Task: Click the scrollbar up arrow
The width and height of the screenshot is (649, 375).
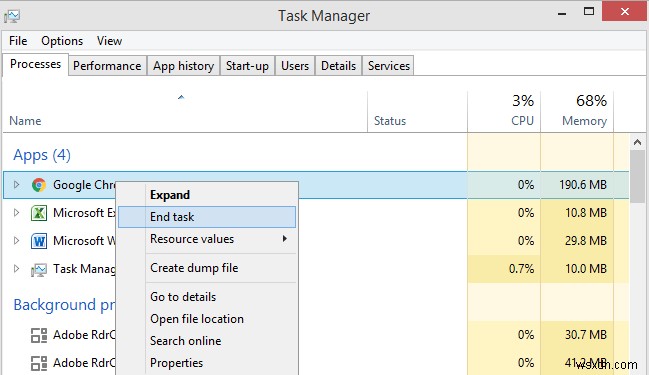Action: 637,142
